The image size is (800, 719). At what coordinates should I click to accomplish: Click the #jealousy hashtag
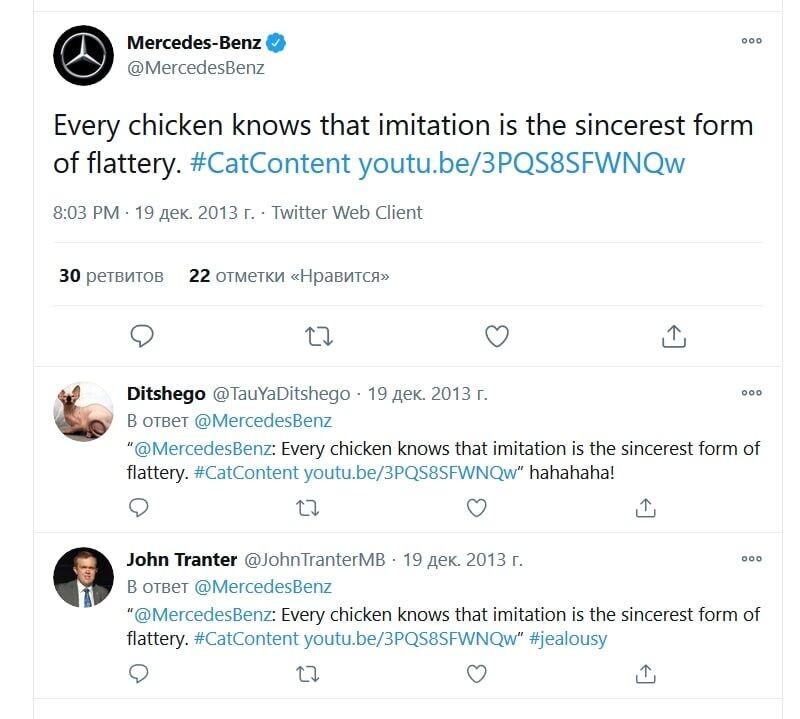click(x=568, y=638)
